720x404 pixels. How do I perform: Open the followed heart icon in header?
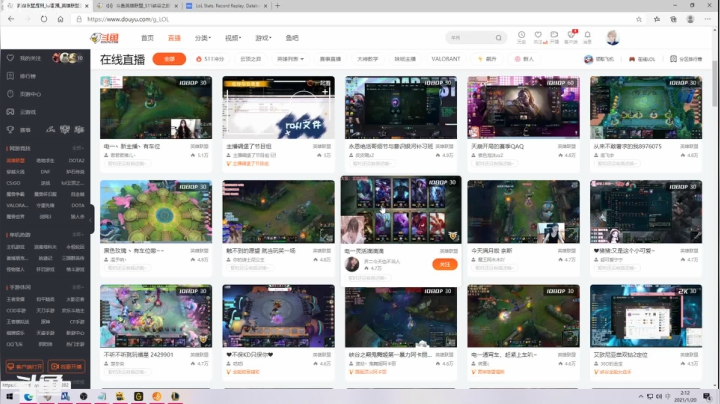click(538, 35)
